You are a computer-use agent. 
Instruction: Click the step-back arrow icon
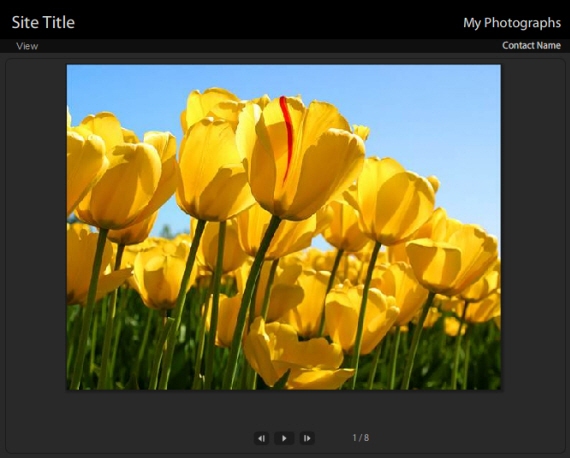pos(261,438)
